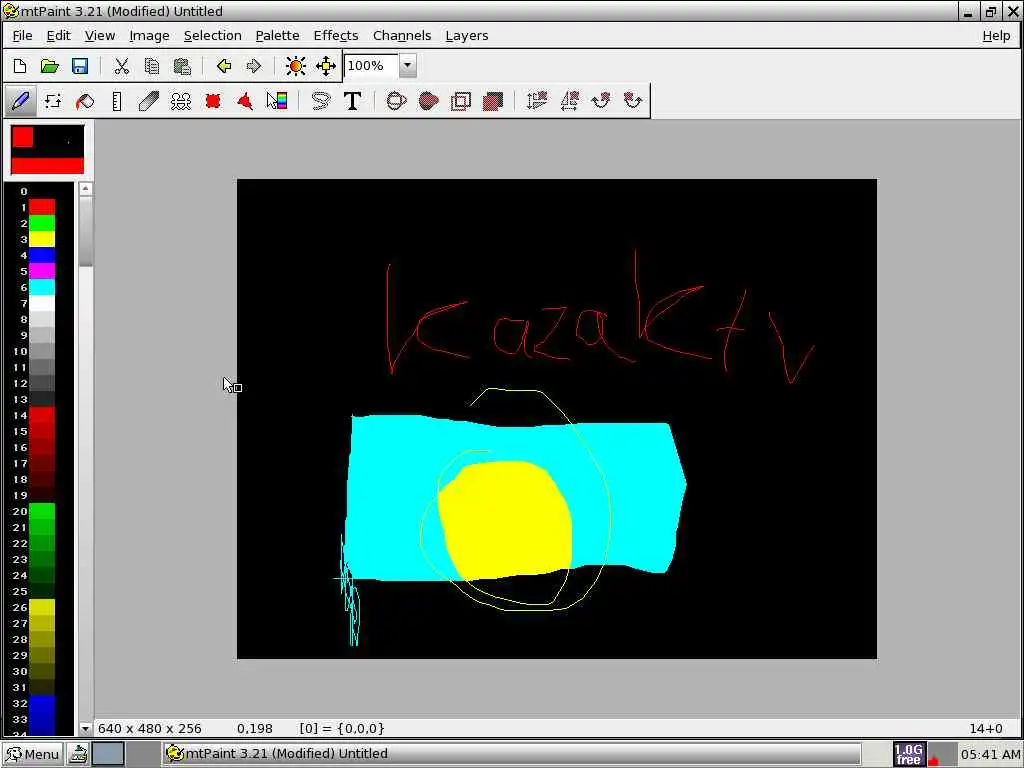
Task: Open the zoom percentage dropdown arrow
Action: (x=408, y=65)
